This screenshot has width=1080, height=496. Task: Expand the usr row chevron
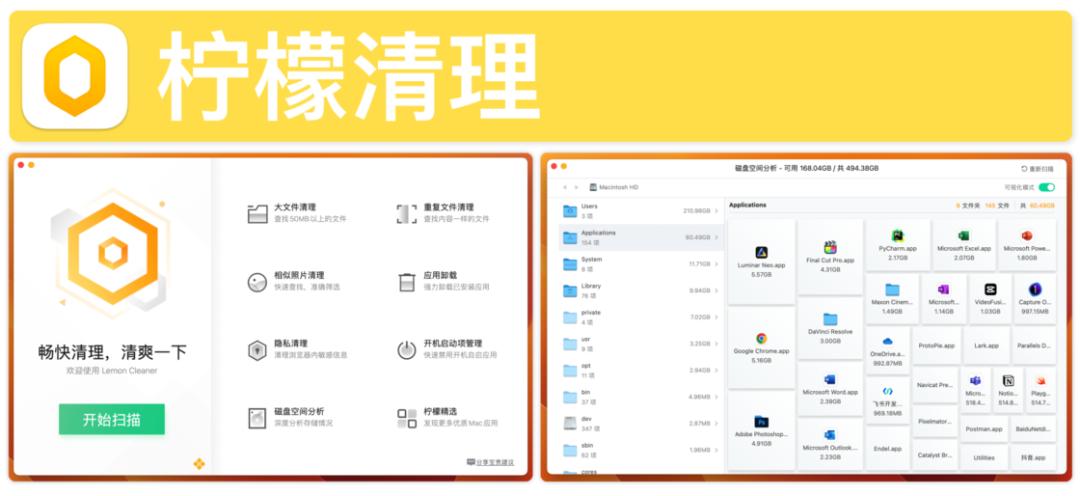tap(717, 344)
